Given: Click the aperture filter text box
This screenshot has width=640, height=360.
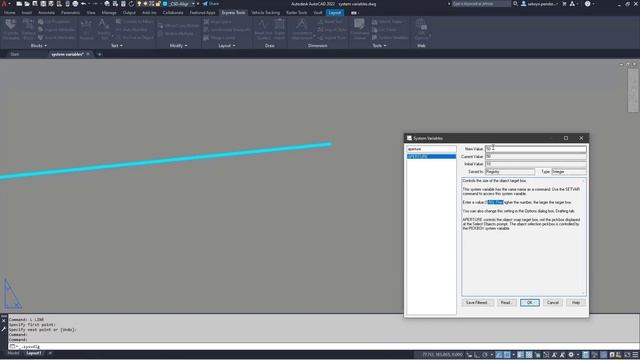Looking at the screenshot, I should pyautogui.click(x=431, y=149).
